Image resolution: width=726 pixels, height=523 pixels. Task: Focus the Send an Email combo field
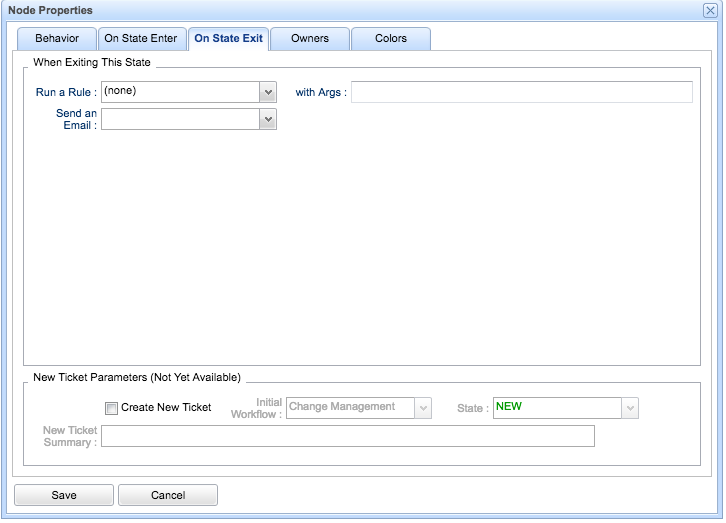(x=180, y=119)
